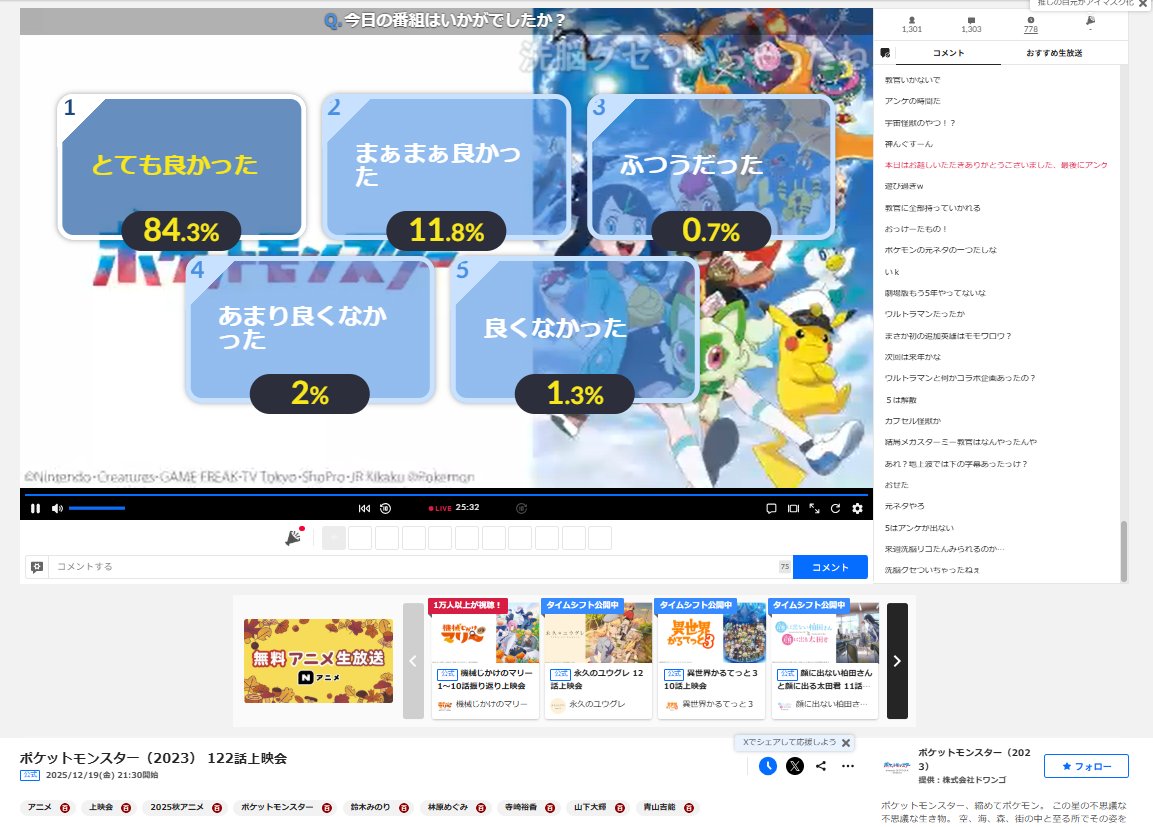The image size is (1153, 827).
Task: Toggle comment display on the video
Action: pos(771,508)
